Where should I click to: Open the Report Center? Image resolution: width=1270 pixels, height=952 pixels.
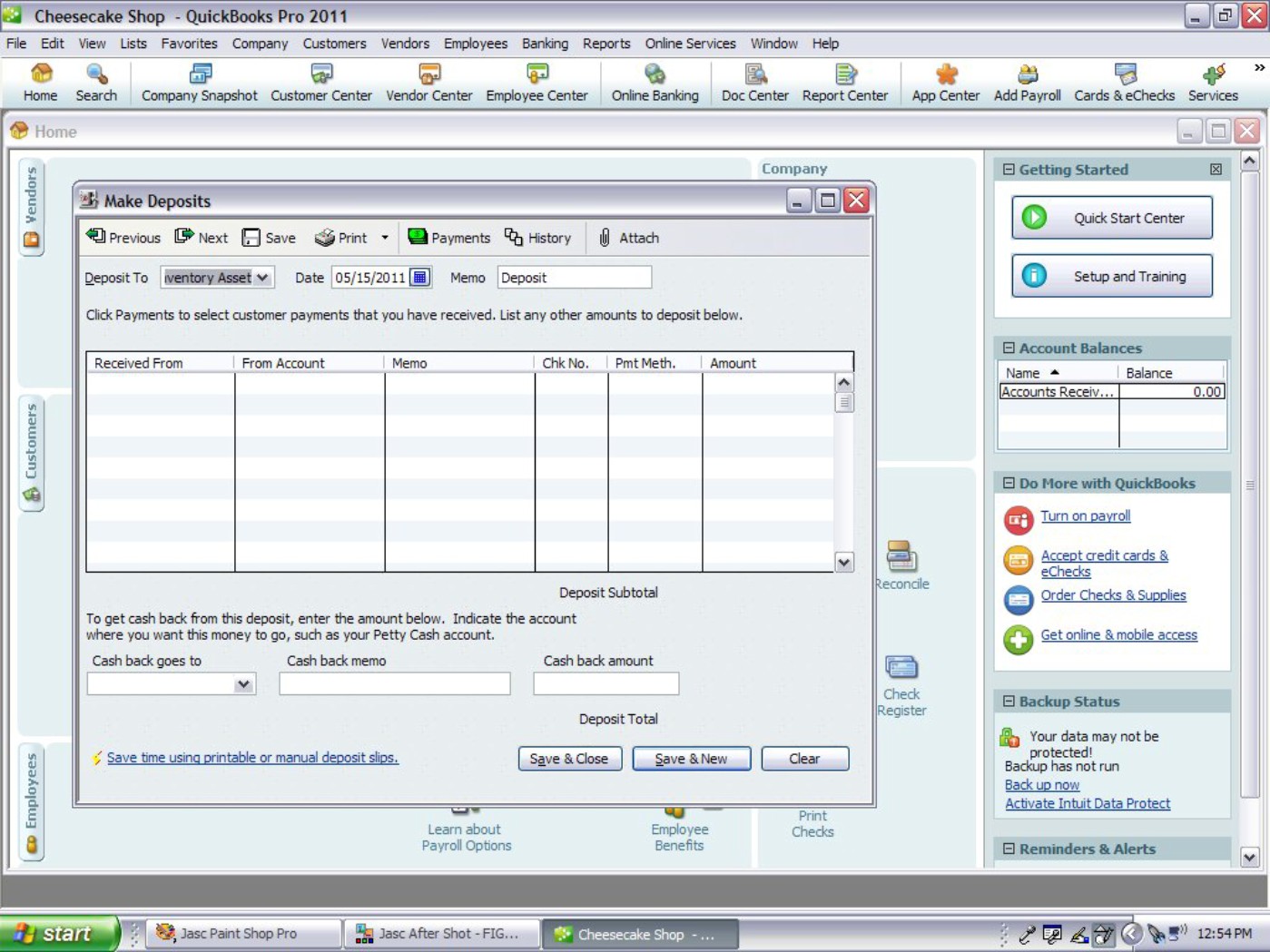point(845,83)
